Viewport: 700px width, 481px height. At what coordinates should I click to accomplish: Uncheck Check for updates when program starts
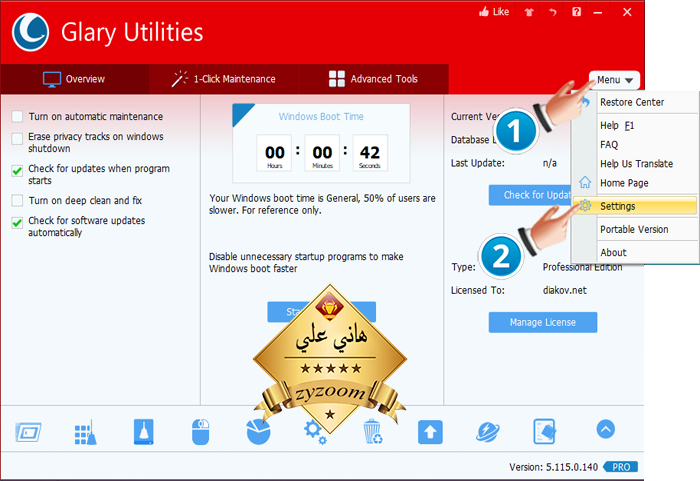tap(17, 171)
